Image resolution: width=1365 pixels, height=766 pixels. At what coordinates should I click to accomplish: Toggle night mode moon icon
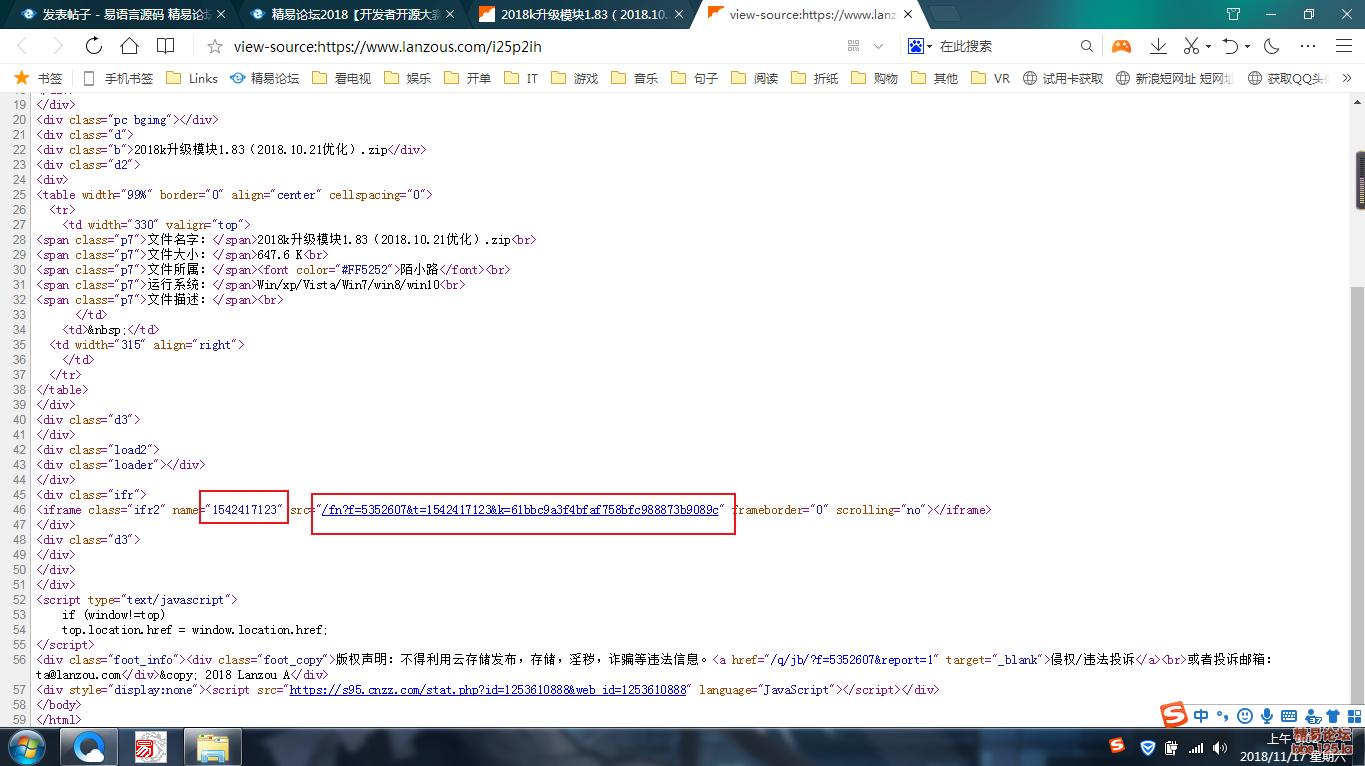click(x=1272, y=46)
